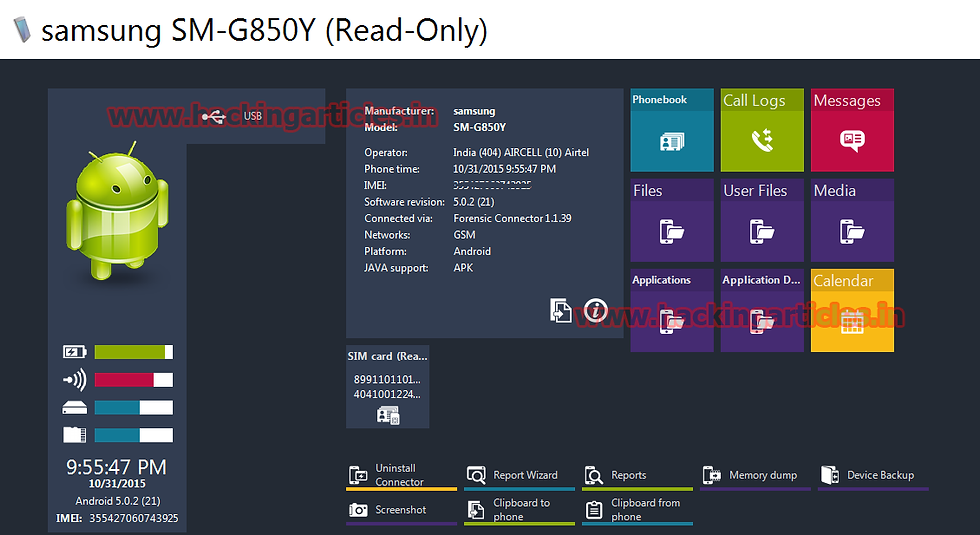This screenshot has height=535, width=980.
Task: Open the Calendar tile
Action: (x=852, y=310)
